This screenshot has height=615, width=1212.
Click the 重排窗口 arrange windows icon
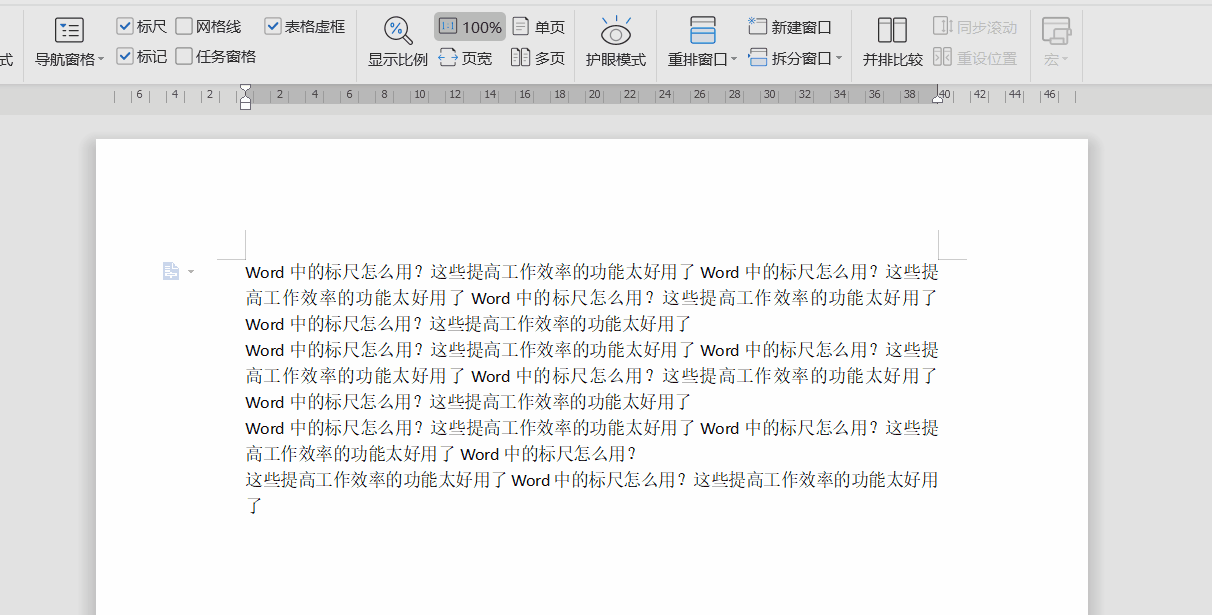coord(703,30)
